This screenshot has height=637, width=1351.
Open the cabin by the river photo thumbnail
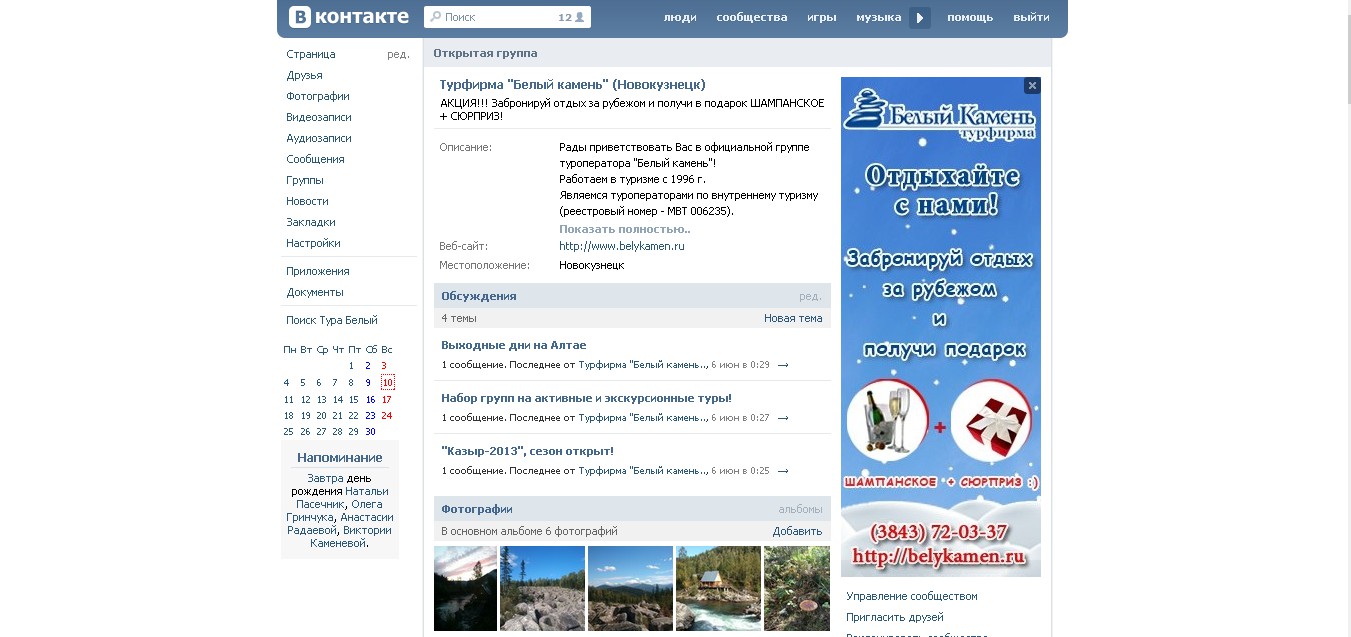coord(719,588)
